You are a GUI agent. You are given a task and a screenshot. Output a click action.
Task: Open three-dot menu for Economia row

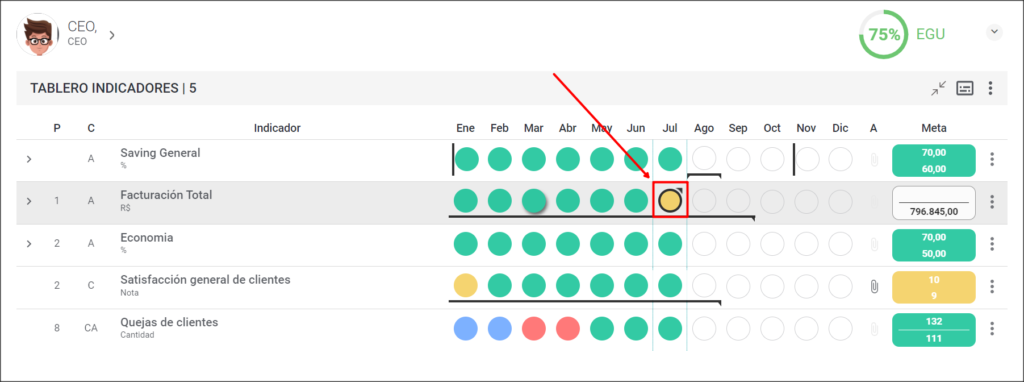click(x=992, y=244)
